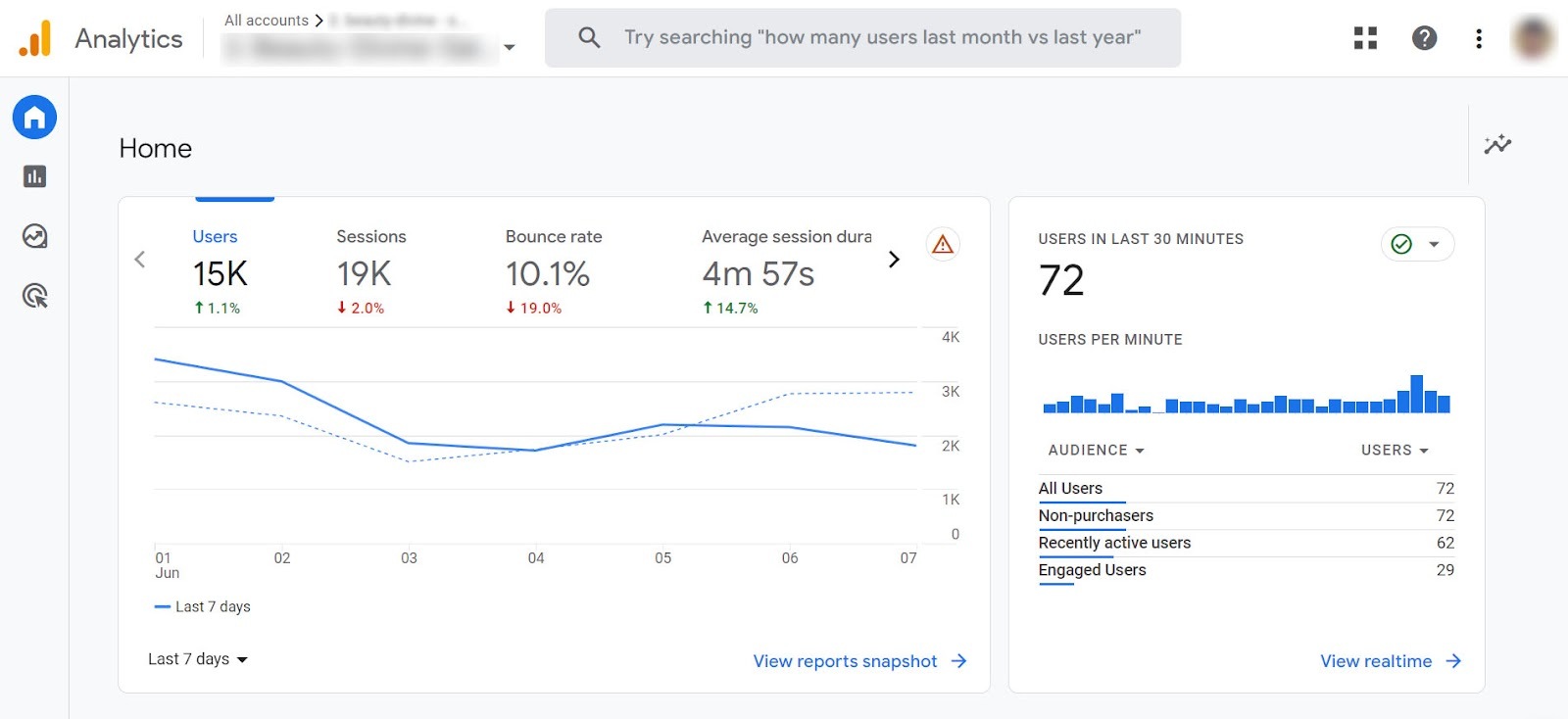Click the Home page heading
Viewport: 1568px width, 719px height.
155,148
